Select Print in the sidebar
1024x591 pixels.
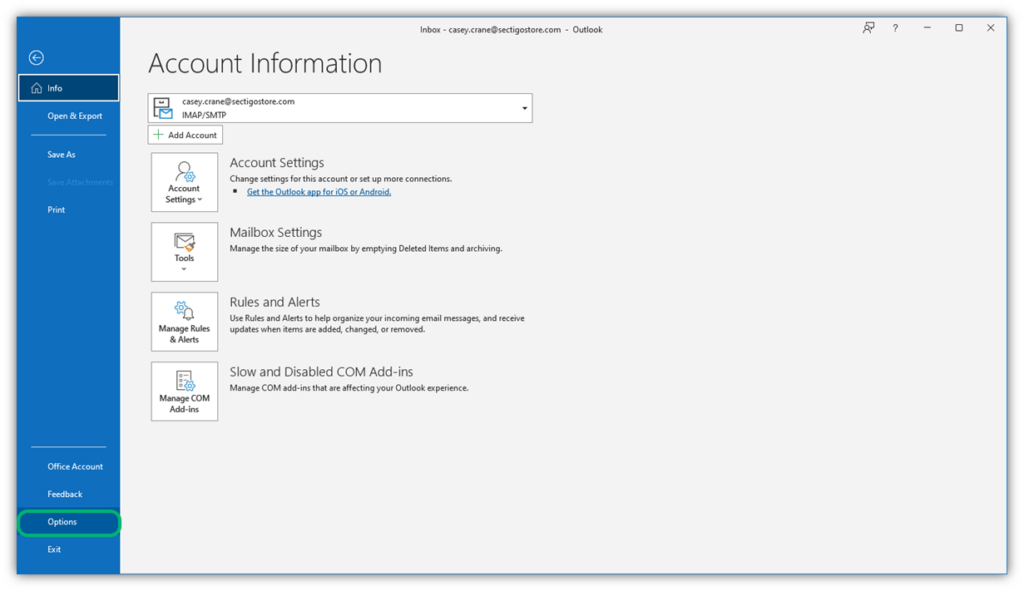click(x=56, y=210)
